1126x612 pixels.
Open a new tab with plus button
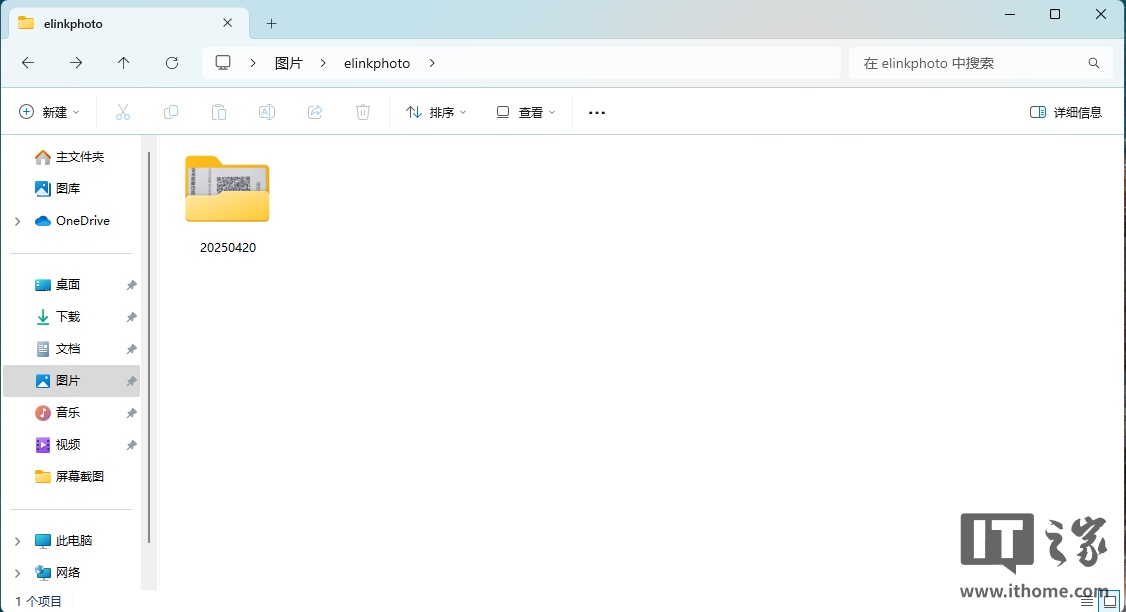(x=271, y=23)
